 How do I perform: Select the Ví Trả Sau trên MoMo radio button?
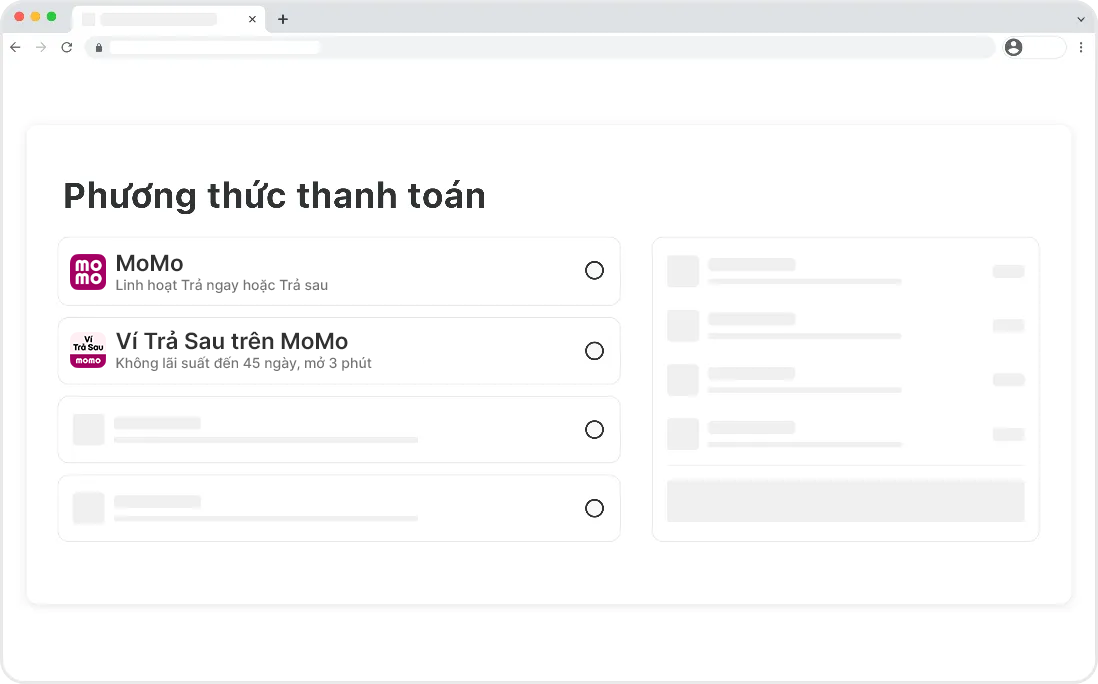pyautogui.click(x=594, y=351)
